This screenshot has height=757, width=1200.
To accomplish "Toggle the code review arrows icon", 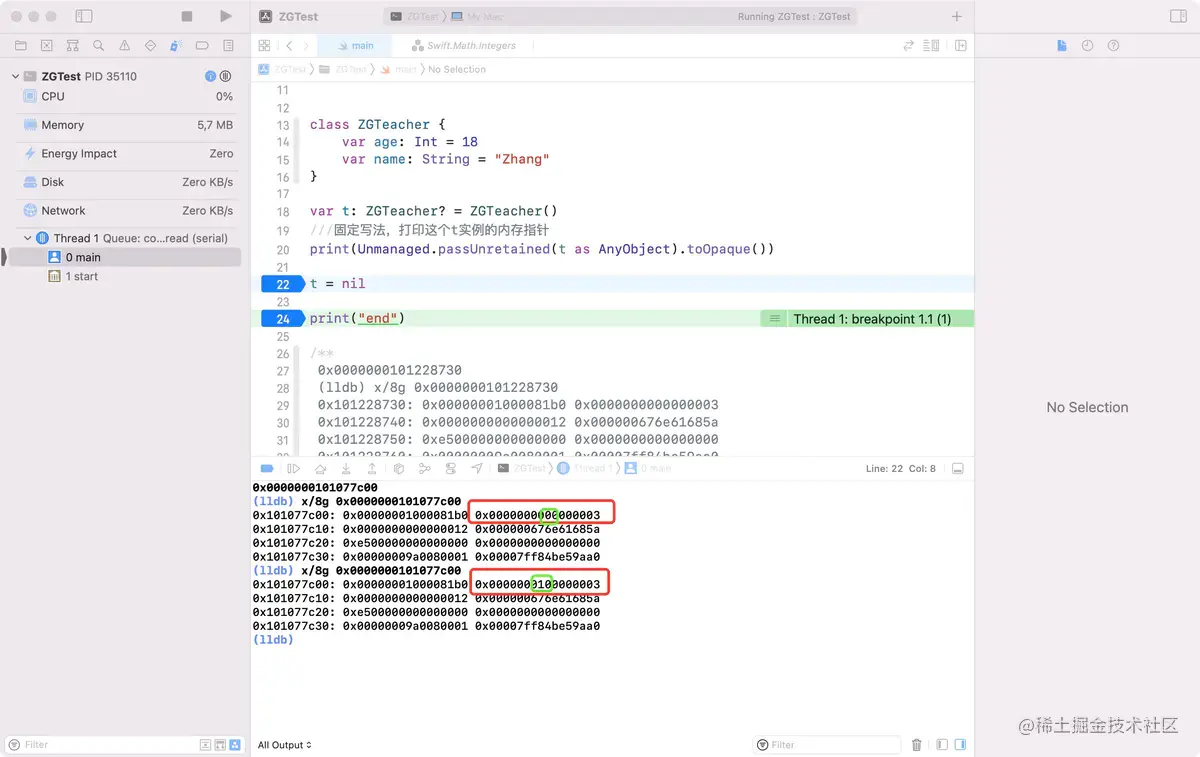I will pos(909,46).
